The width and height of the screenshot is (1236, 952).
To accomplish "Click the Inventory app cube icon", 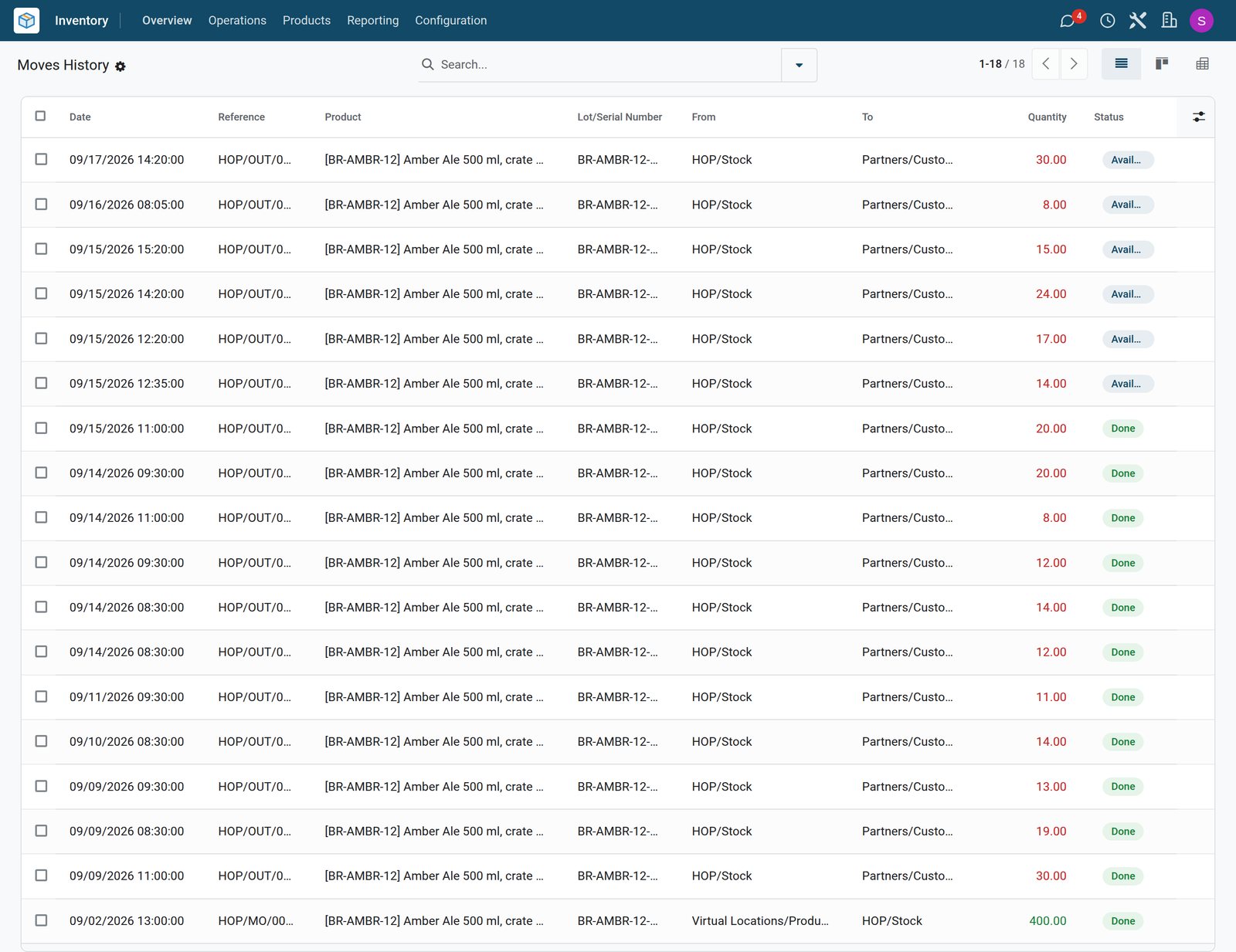I will pyautogui.click(x=26, y=20).
